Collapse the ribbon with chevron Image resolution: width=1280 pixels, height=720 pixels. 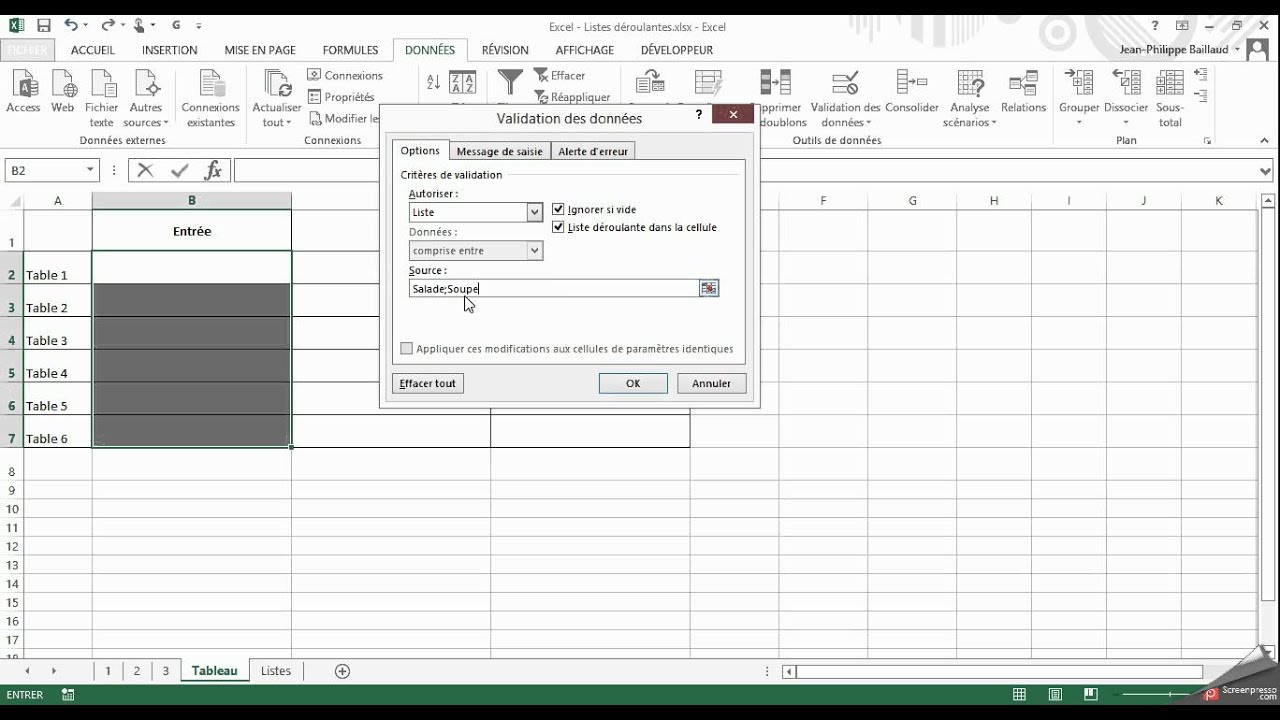(x=1263, y=141)
